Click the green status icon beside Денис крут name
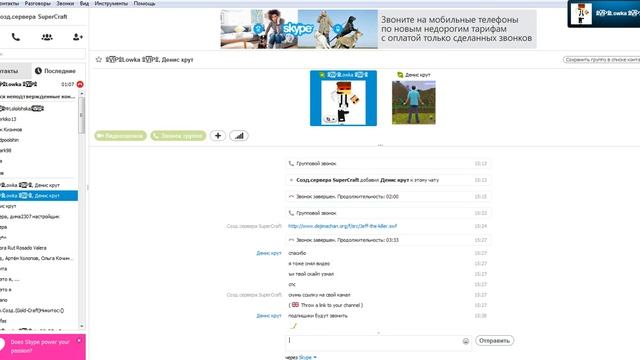Image resolution: width=640 pixels, height=360 pixels. pyautogui.click(x=400, y=75)
